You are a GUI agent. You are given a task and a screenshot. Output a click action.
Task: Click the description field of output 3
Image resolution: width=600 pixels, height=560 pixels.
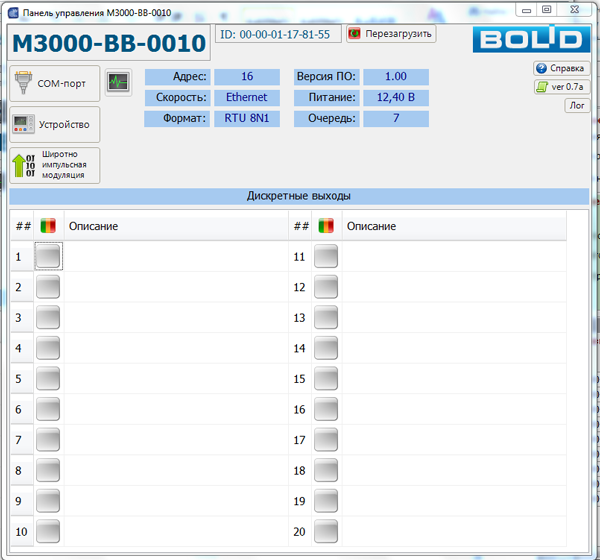(170, 318)
